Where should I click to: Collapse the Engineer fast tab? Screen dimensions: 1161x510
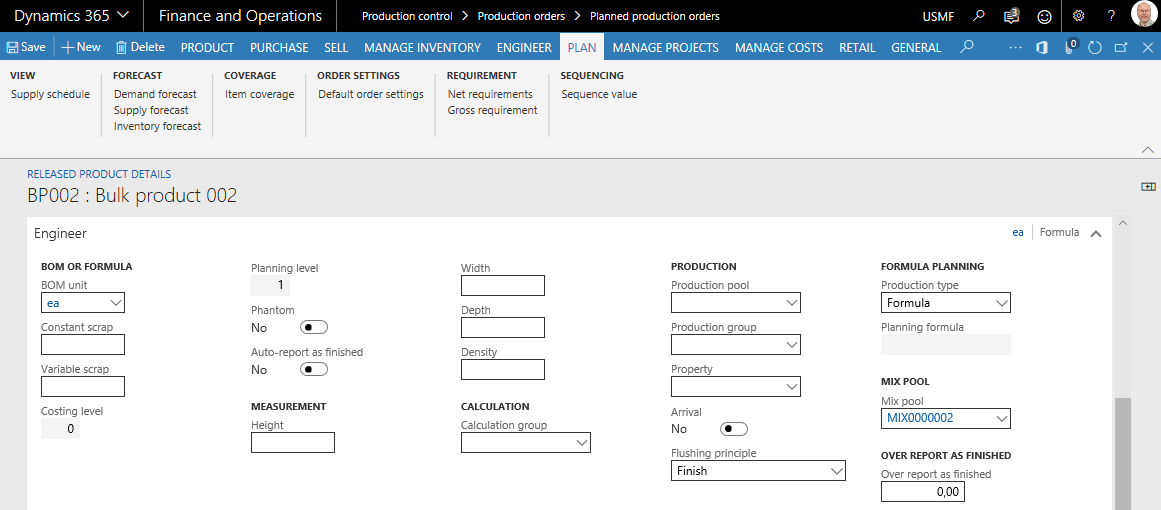coord(1096,233)
